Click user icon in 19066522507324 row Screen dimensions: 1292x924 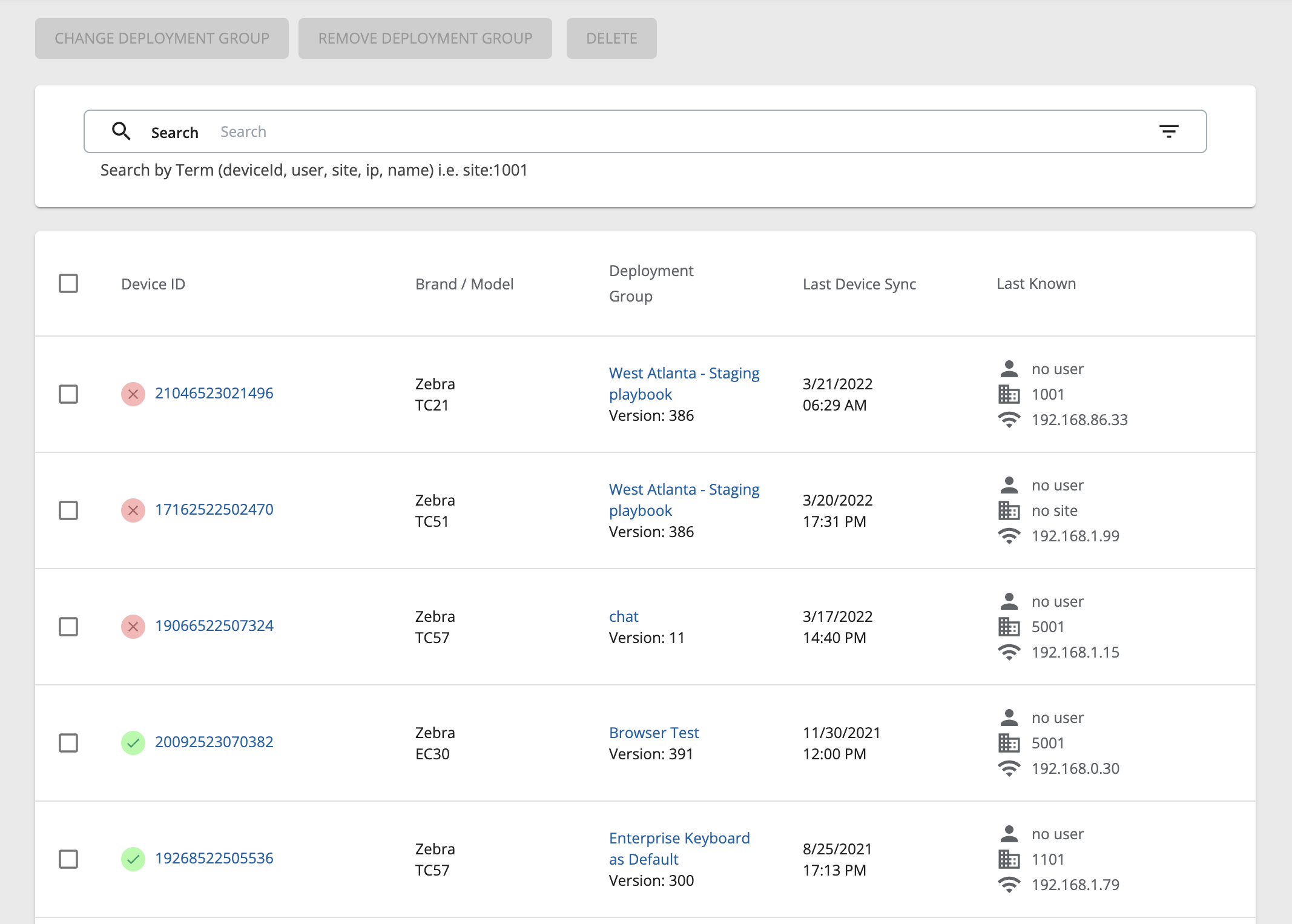[x=1009, y=601]
